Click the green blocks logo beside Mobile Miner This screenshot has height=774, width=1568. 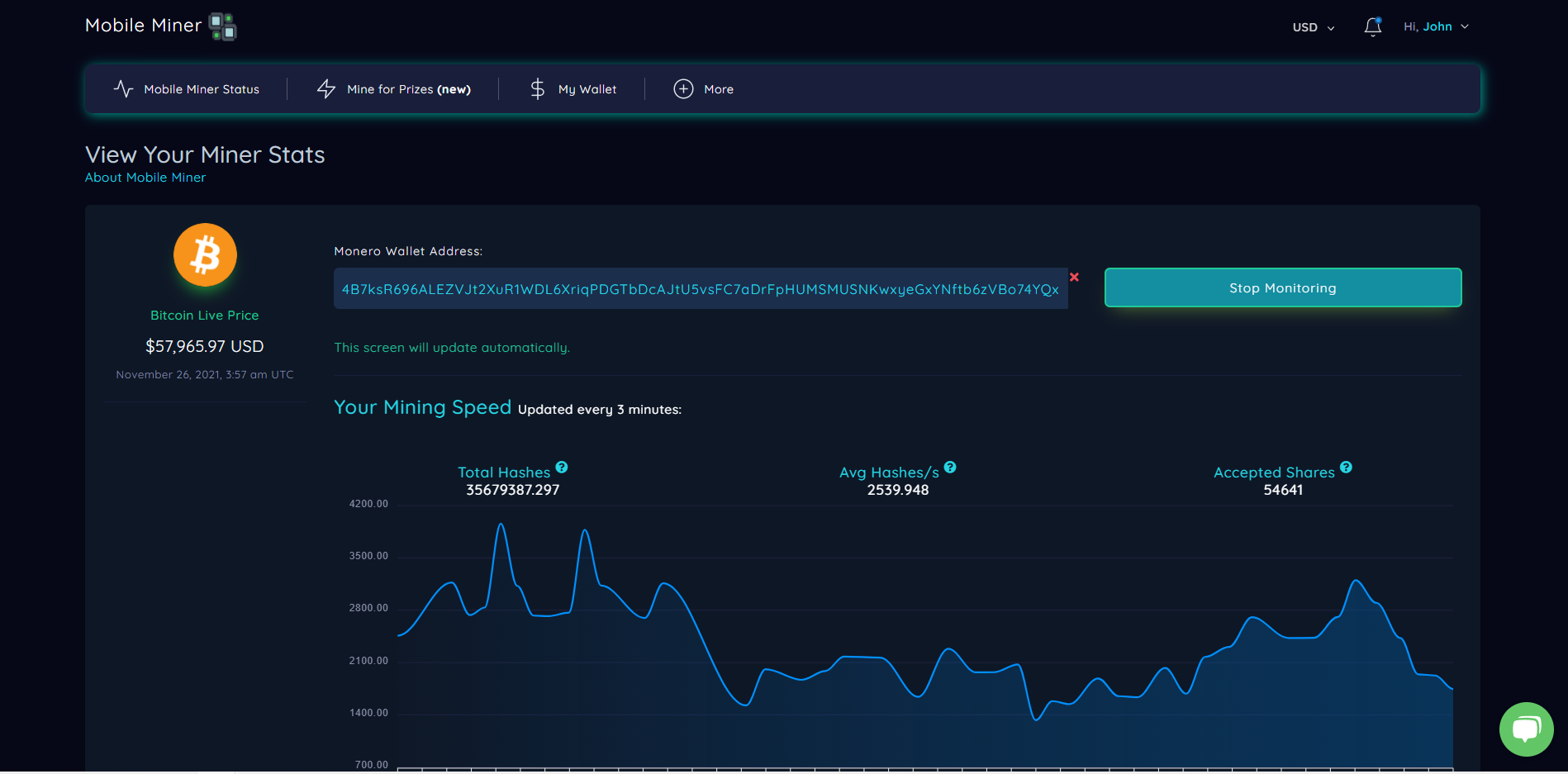(x=221, y=26)
